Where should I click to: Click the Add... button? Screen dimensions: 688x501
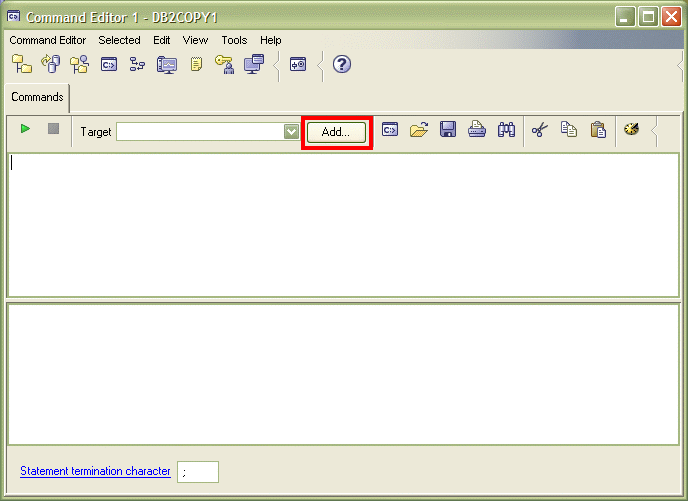pos(336,132)
